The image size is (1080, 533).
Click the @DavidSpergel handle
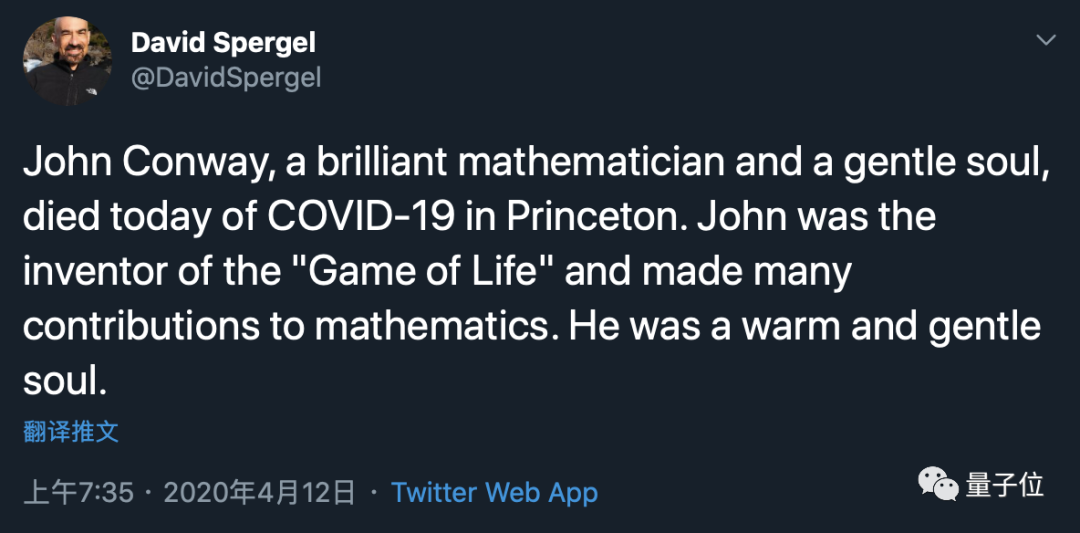[x=226, y=77]
